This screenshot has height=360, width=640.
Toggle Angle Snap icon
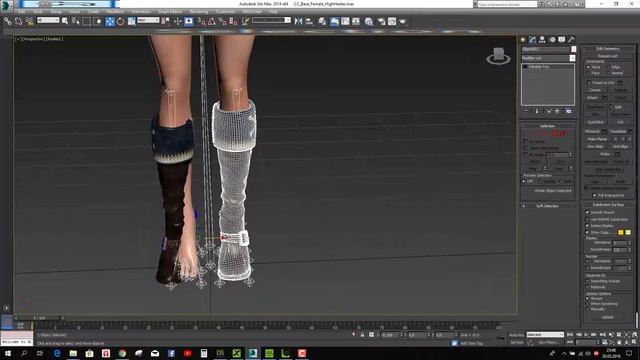pos(212,21)
